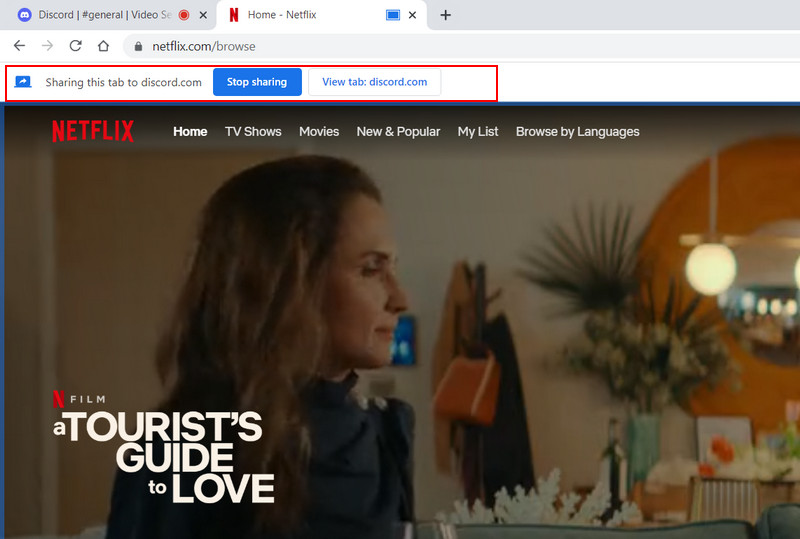Click "Sharing this tab to discord.com" text
The height and width of the screenshot is (539, 800).
pos(123,82)
